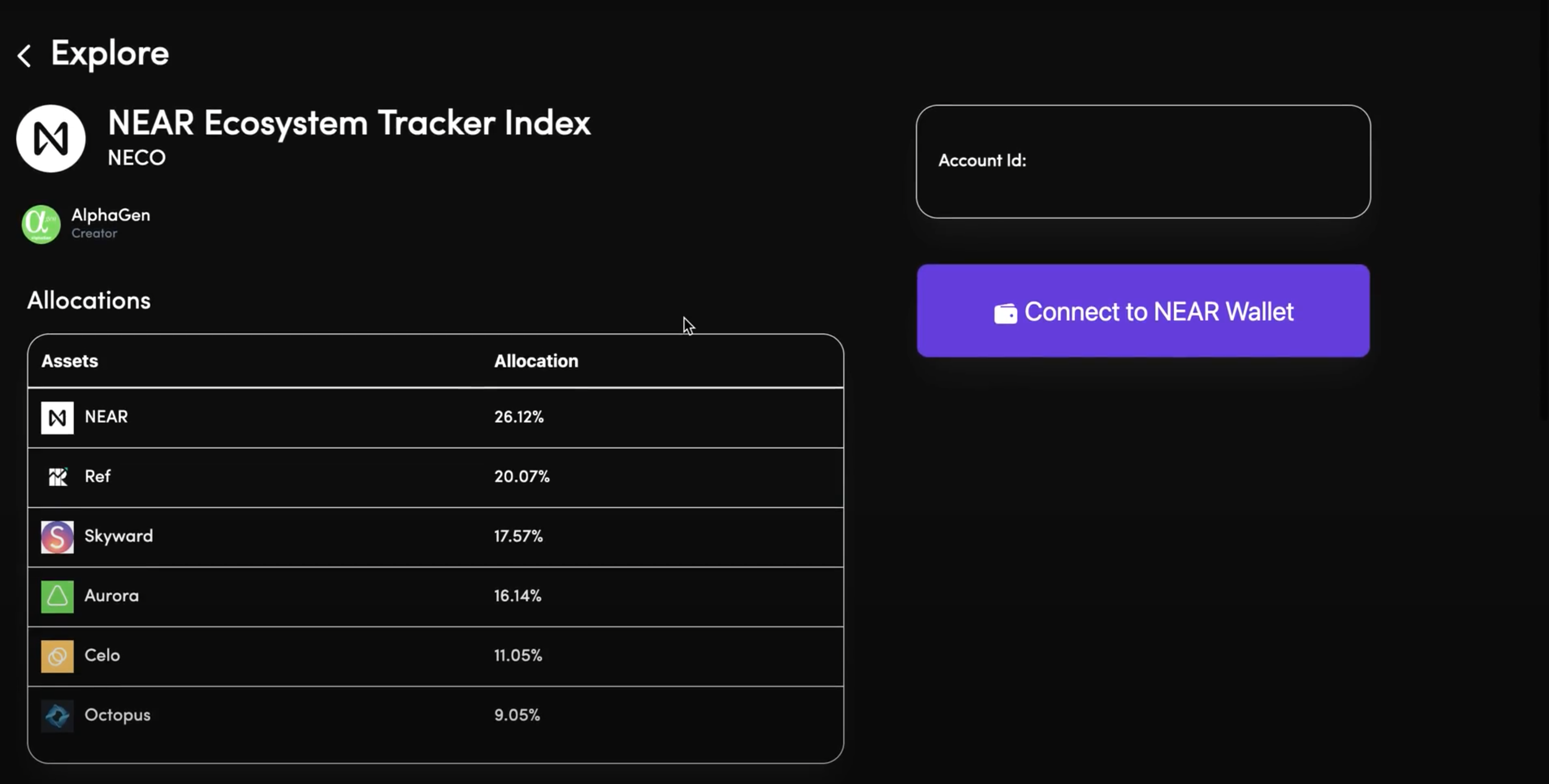Click the Octopus asset icon
Image resolution: width=1549 pixels, height=784 pixels.
pyautogui.click(x=57, y=715)
